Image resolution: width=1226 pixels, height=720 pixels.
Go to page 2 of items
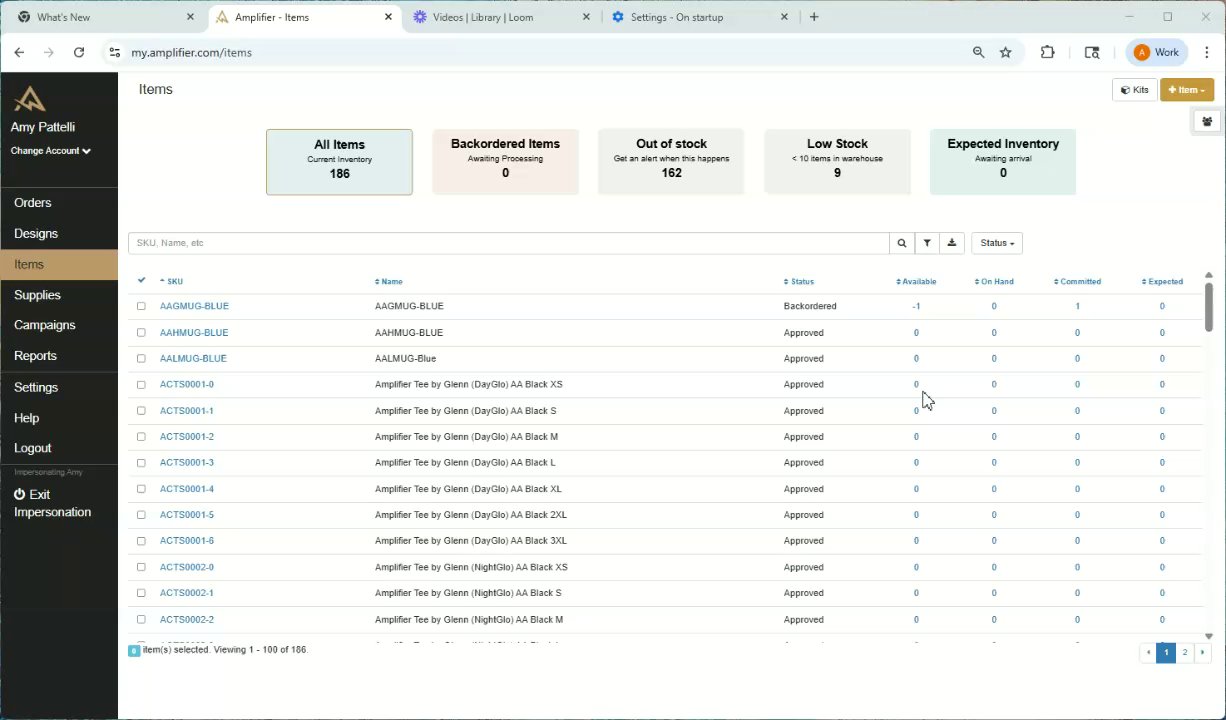[x=1184, y=652]
